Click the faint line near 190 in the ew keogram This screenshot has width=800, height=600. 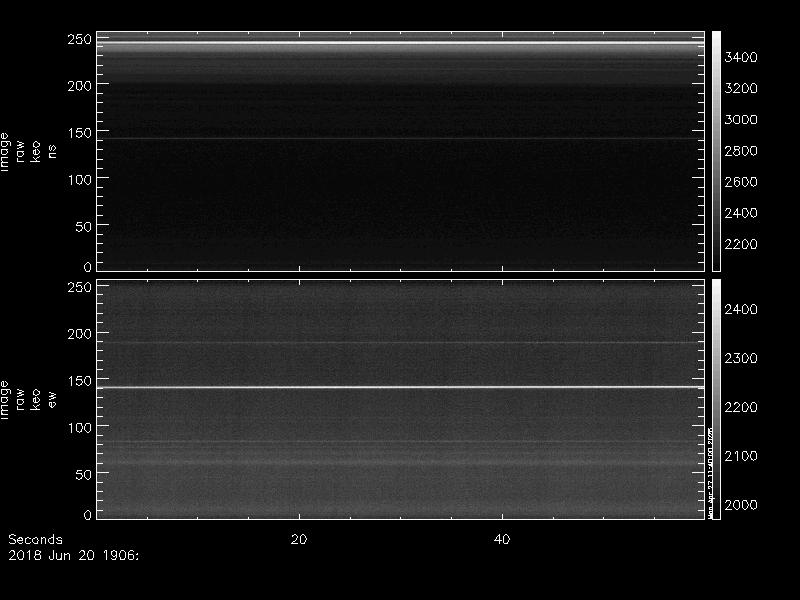point(401,342)
